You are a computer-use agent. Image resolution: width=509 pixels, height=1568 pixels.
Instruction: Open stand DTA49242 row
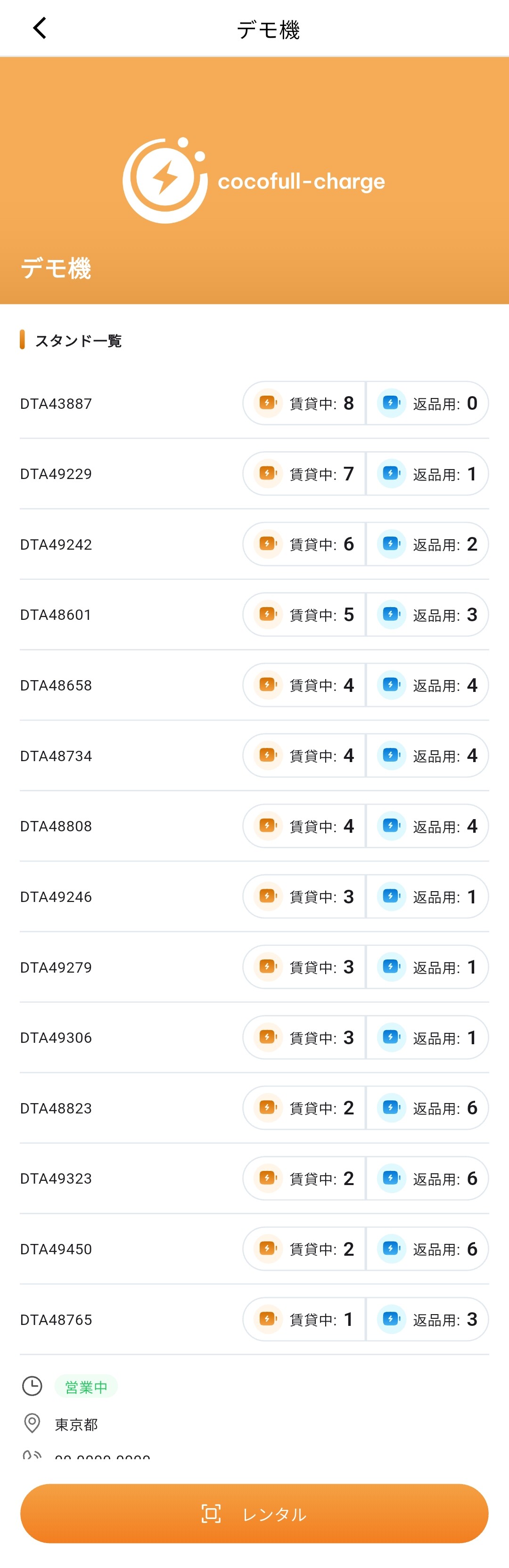pos(254,544)
